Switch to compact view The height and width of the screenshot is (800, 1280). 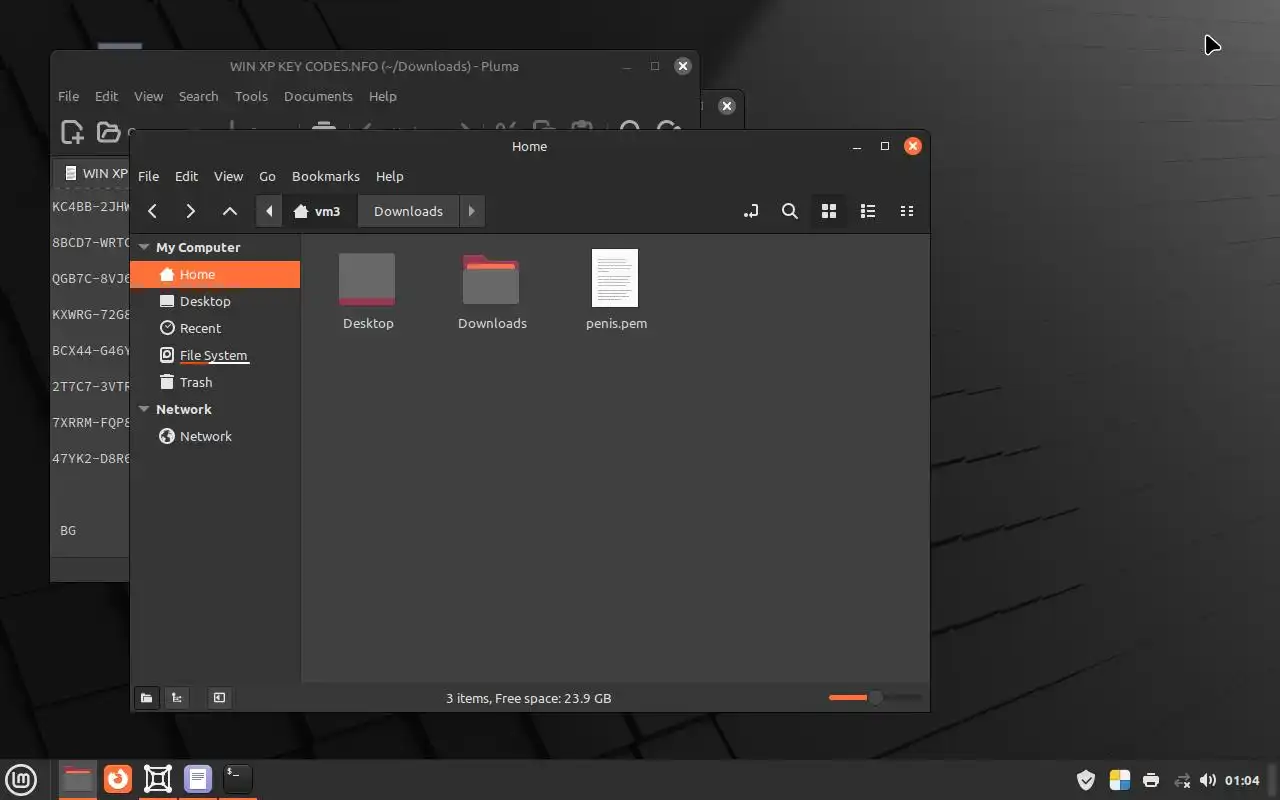point(906,211)
